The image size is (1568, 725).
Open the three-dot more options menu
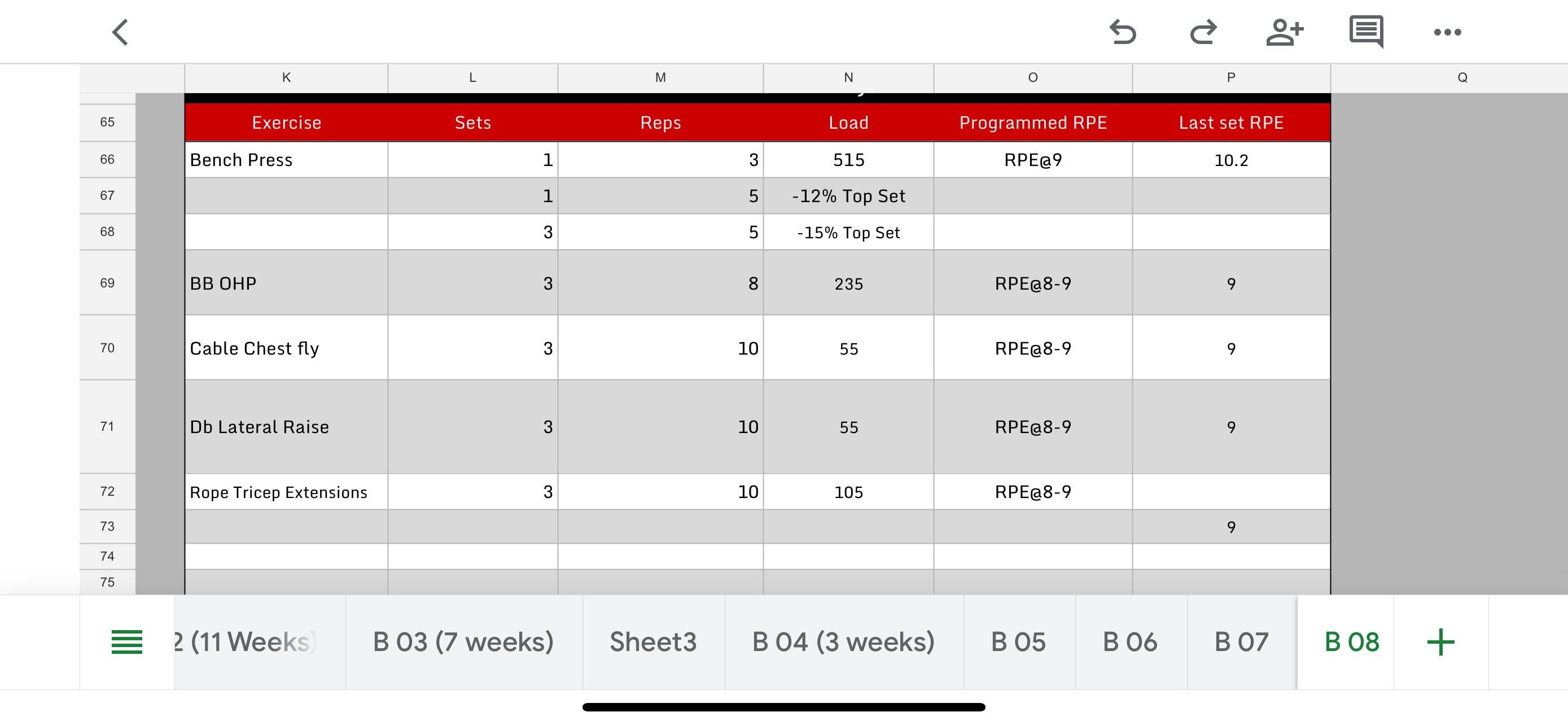tap(1447, 32)
